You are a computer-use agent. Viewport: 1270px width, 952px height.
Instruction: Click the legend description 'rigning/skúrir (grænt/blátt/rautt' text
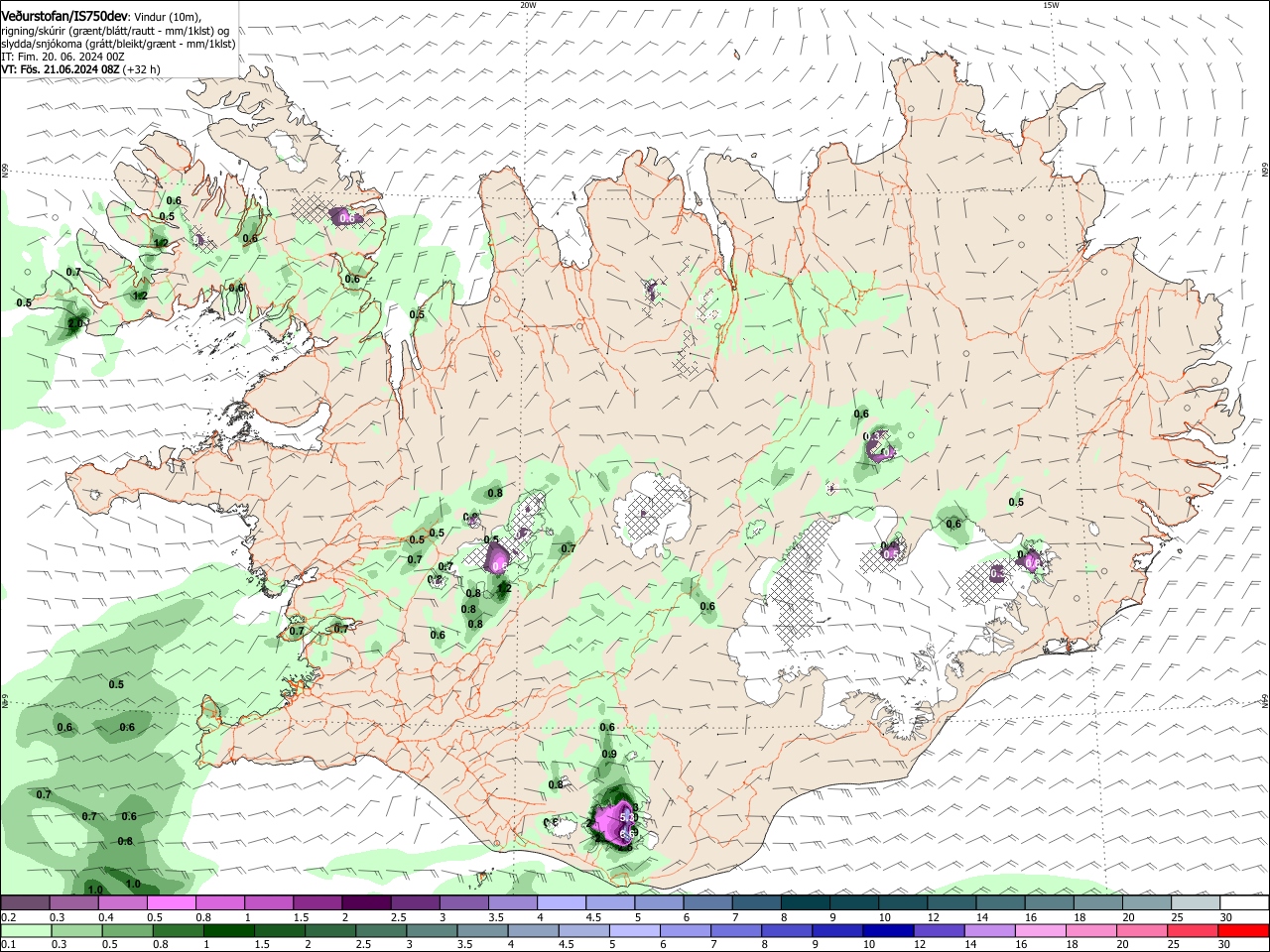coord(77,30)
